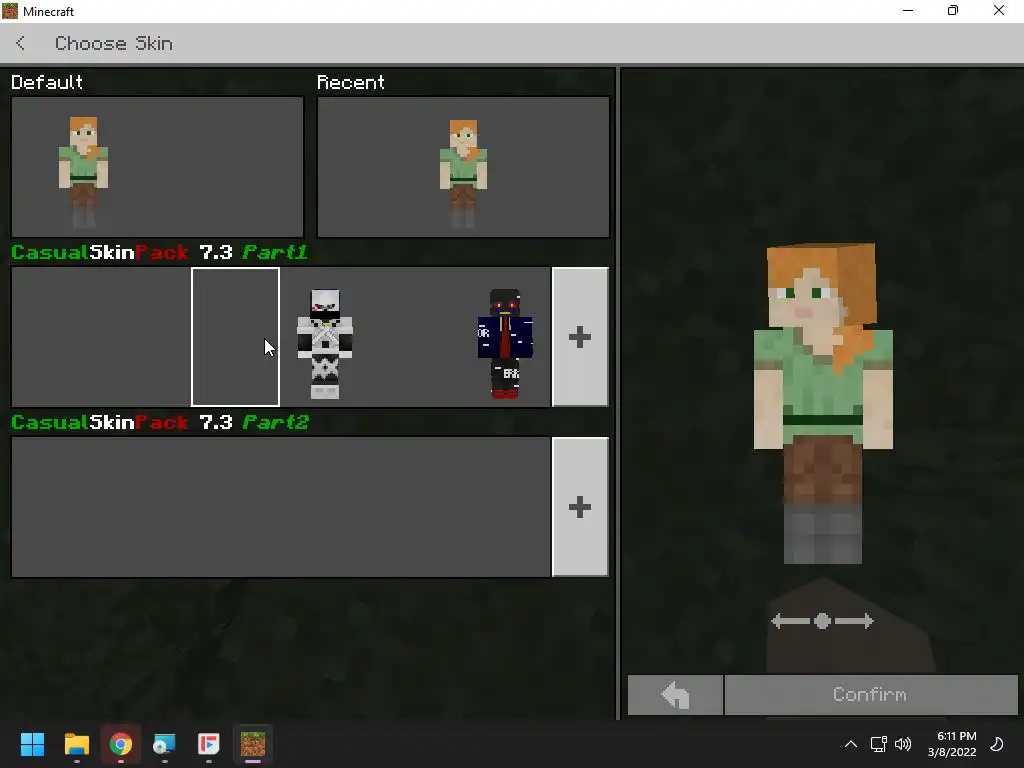Open the clock showing 6:11 PM
The height and width of the screenshot is (768, 1024).
point(952,744)
